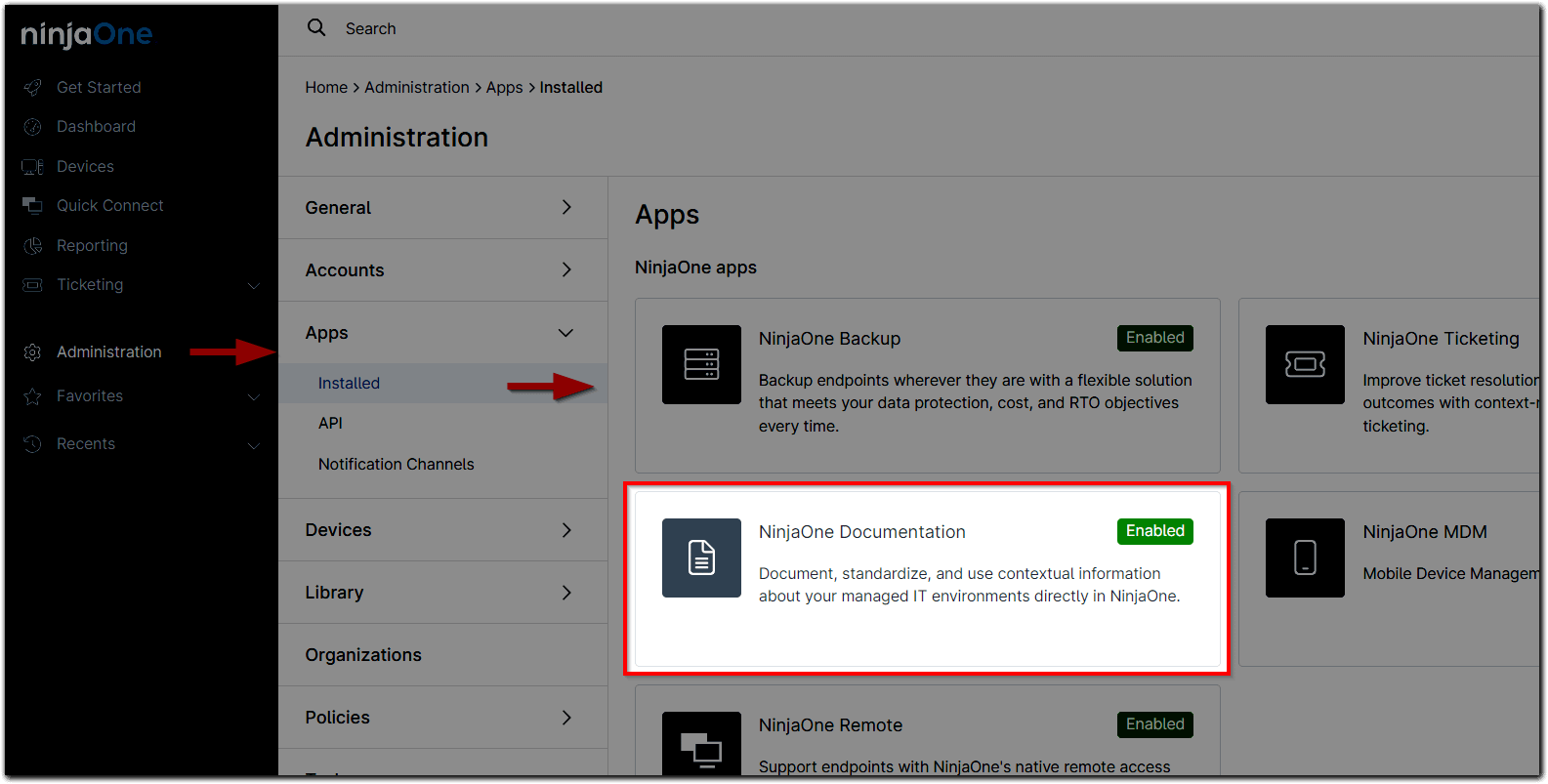Select the Notification Channels submenu item
Screen dimensions: 1548x784
[396, 465]
